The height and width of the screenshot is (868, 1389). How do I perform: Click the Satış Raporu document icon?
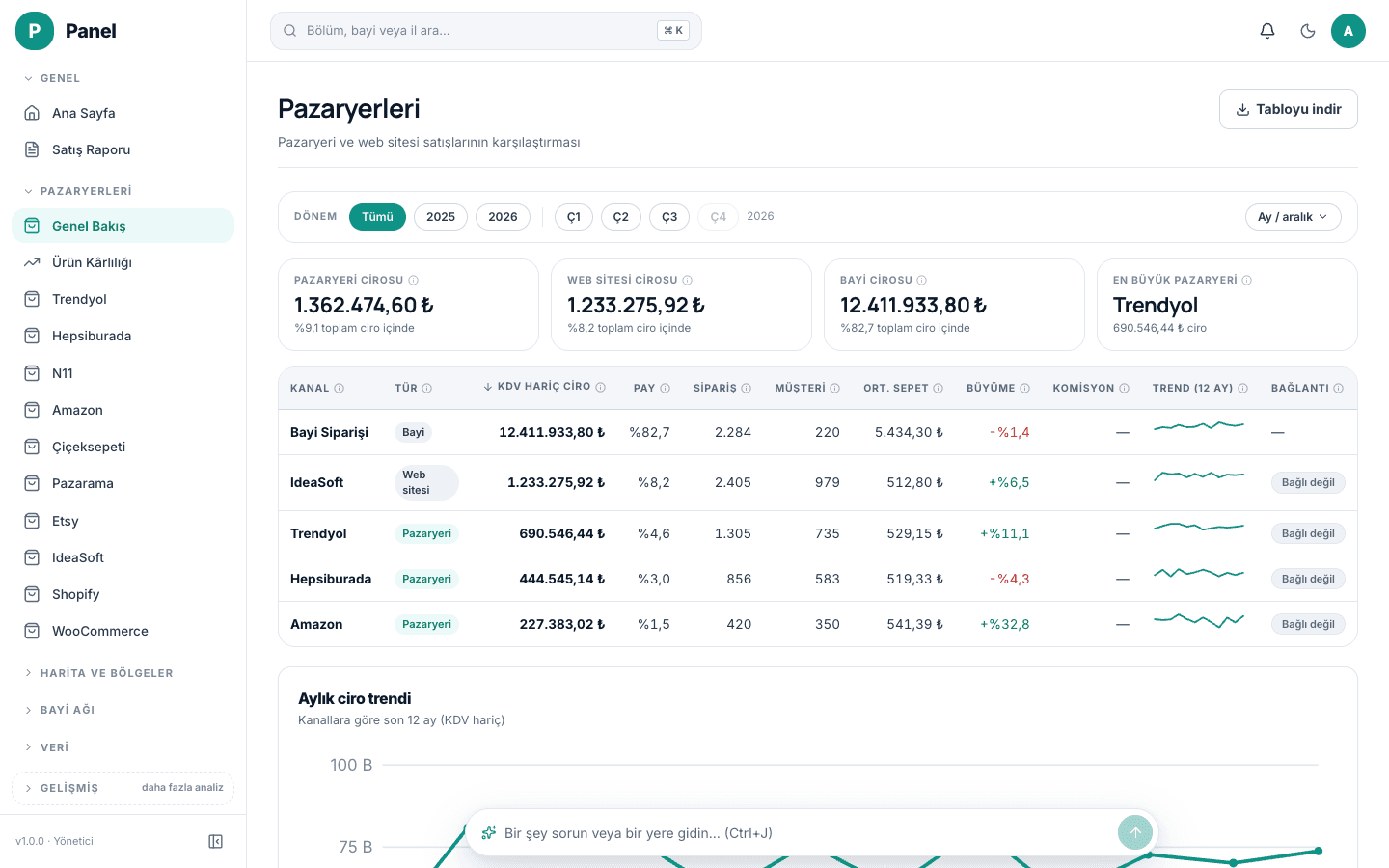[32, 149]
